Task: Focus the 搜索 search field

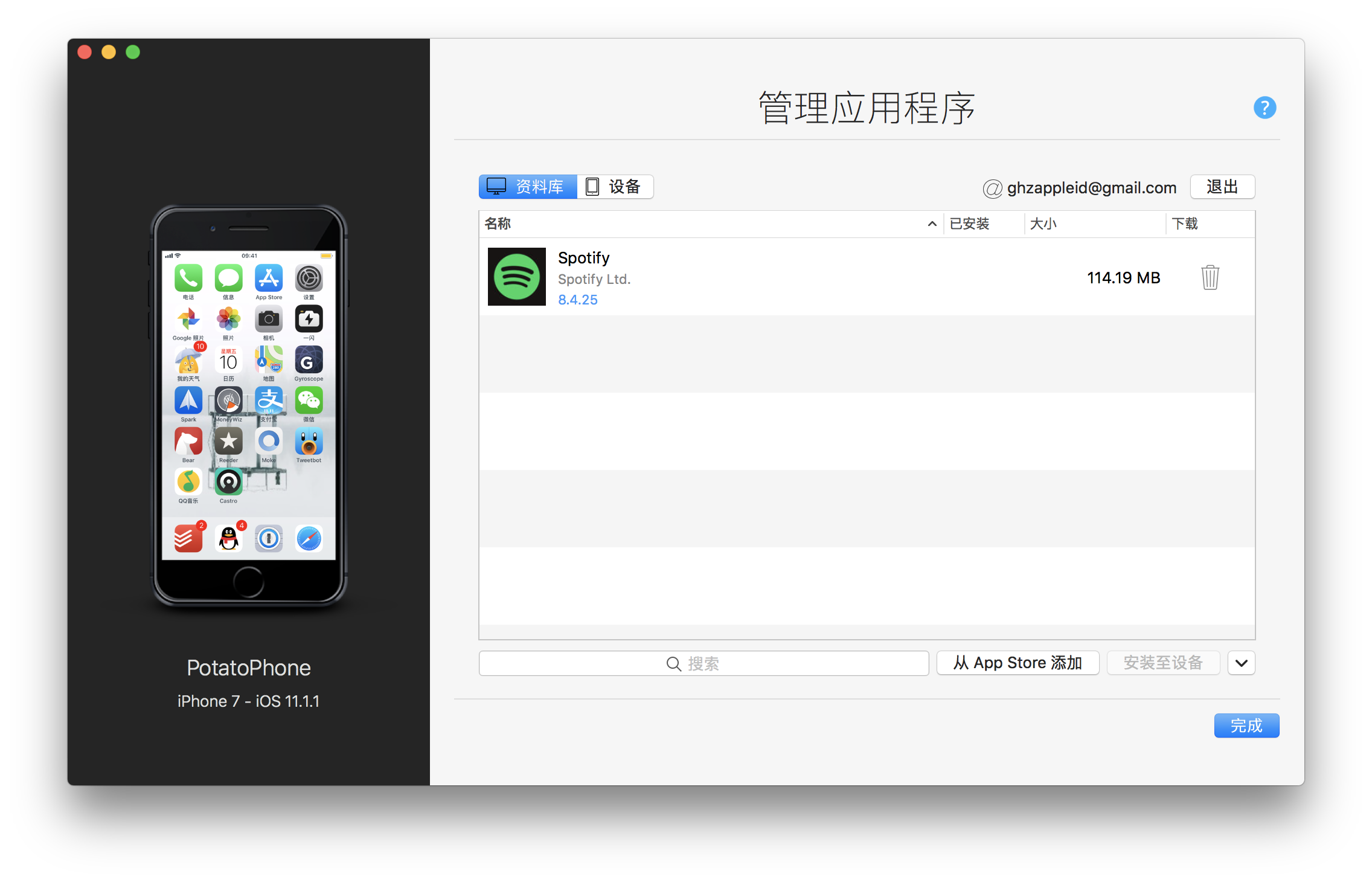Action: [x=704, y=663]
